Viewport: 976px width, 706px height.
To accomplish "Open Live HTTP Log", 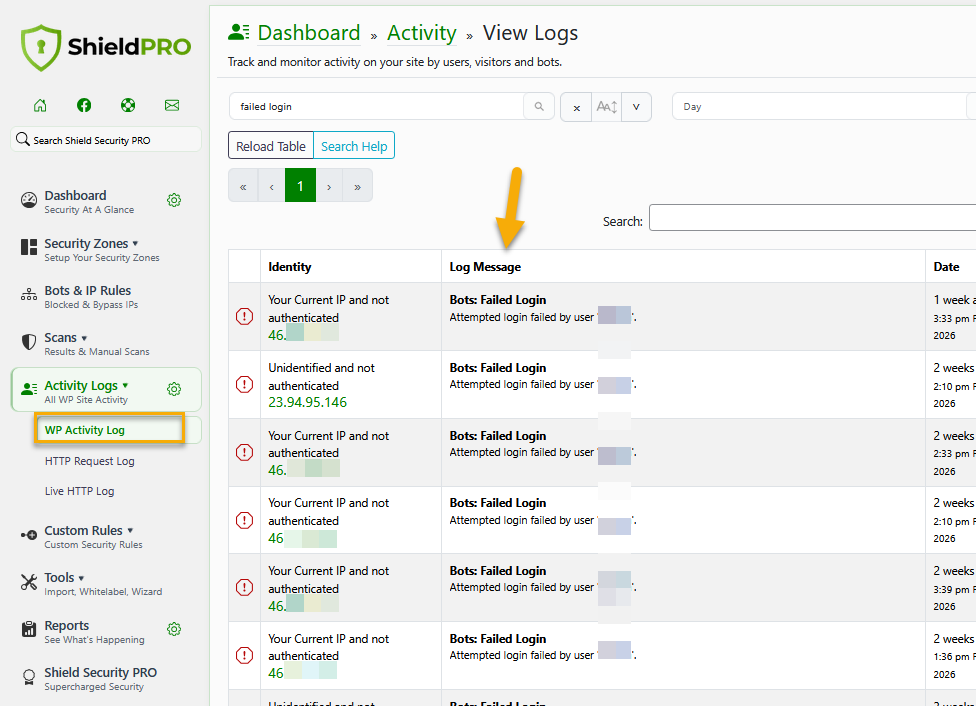I will click(80, 491).
